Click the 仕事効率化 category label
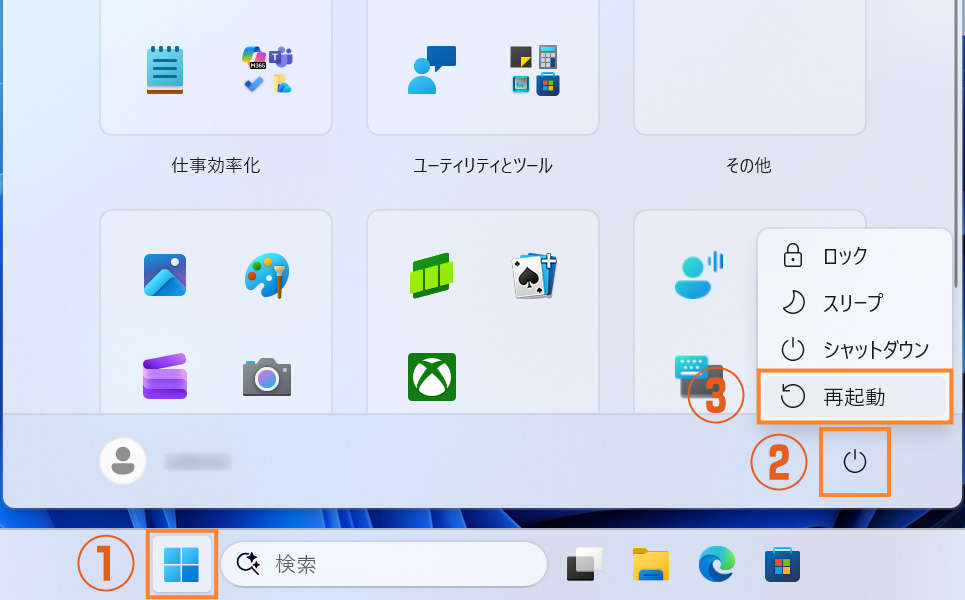This screenshot has height=600, width=965. [x=215, y=165]
